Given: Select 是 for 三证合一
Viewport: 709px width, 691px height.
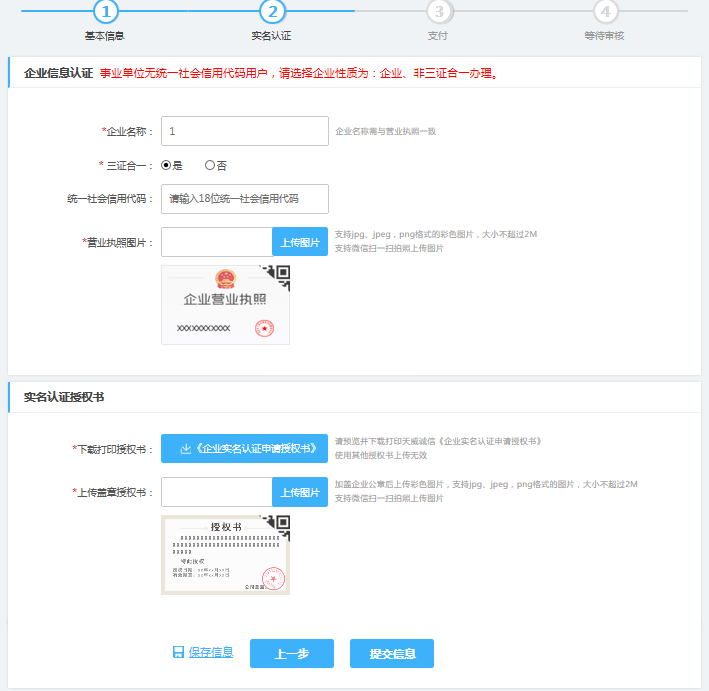Looking at the screenshot, I should click(x=166, y=165).
